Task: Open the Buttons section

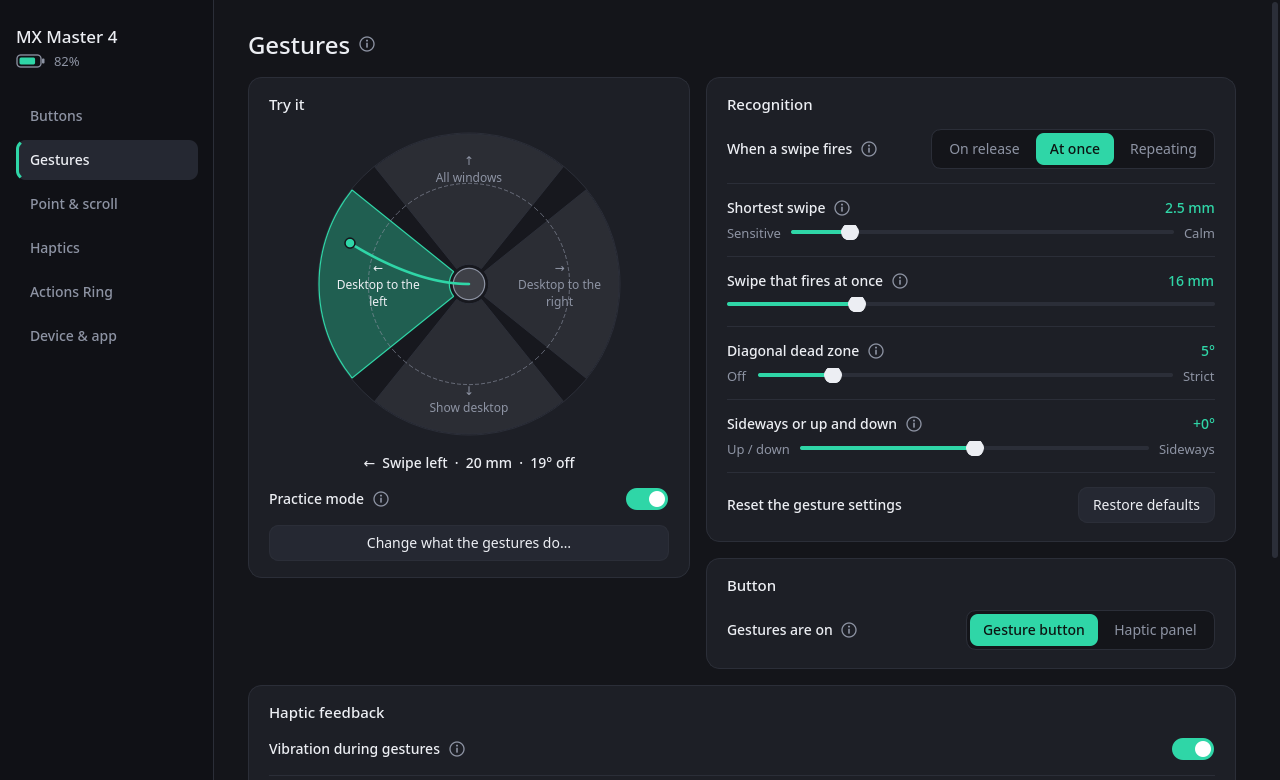Action: click(x=107, y=116)
